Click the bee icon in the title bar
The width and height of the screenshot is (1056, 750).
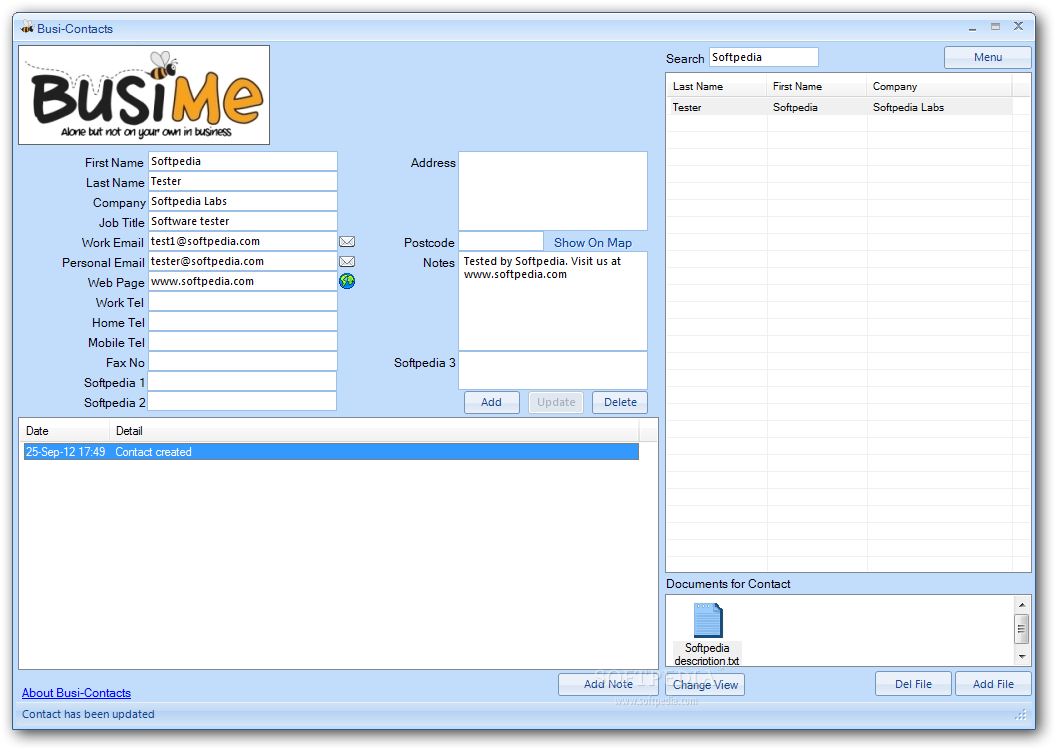coord(27,28)
